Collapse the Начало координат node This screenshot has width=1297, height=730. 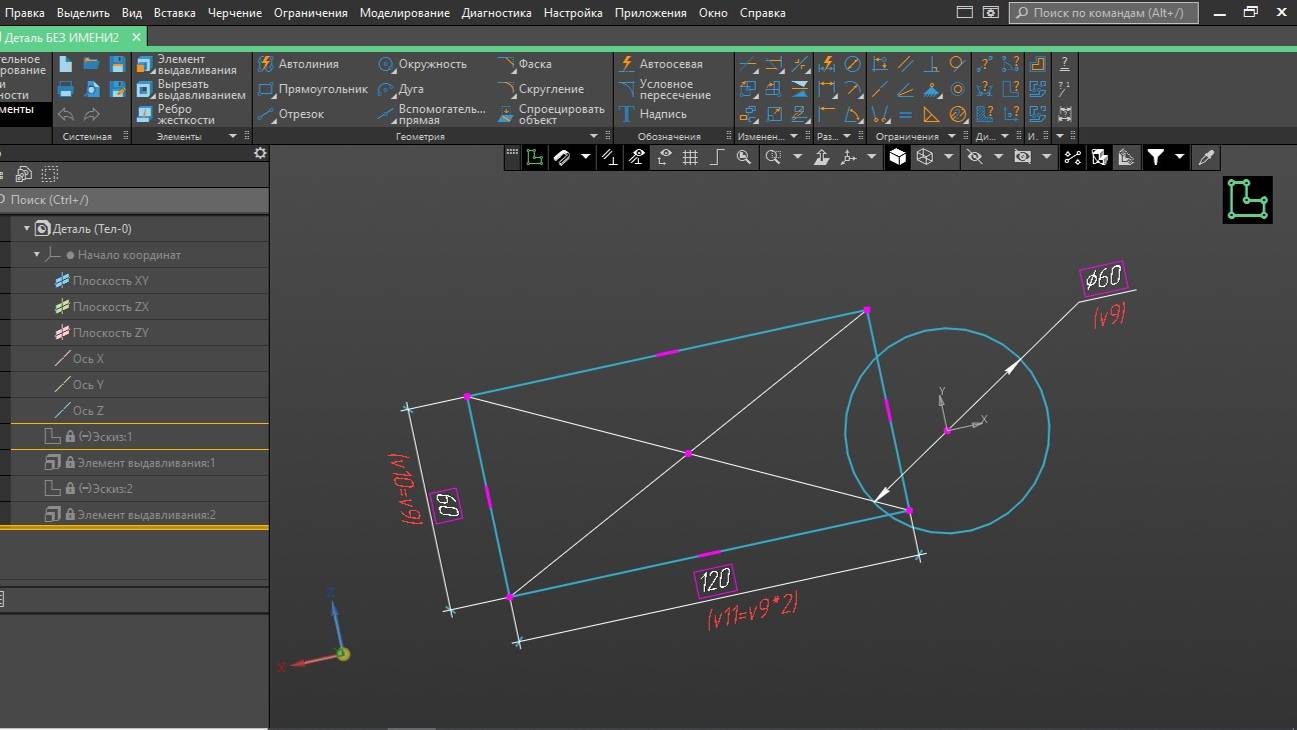pyautogui.click(x=37, y=255)
